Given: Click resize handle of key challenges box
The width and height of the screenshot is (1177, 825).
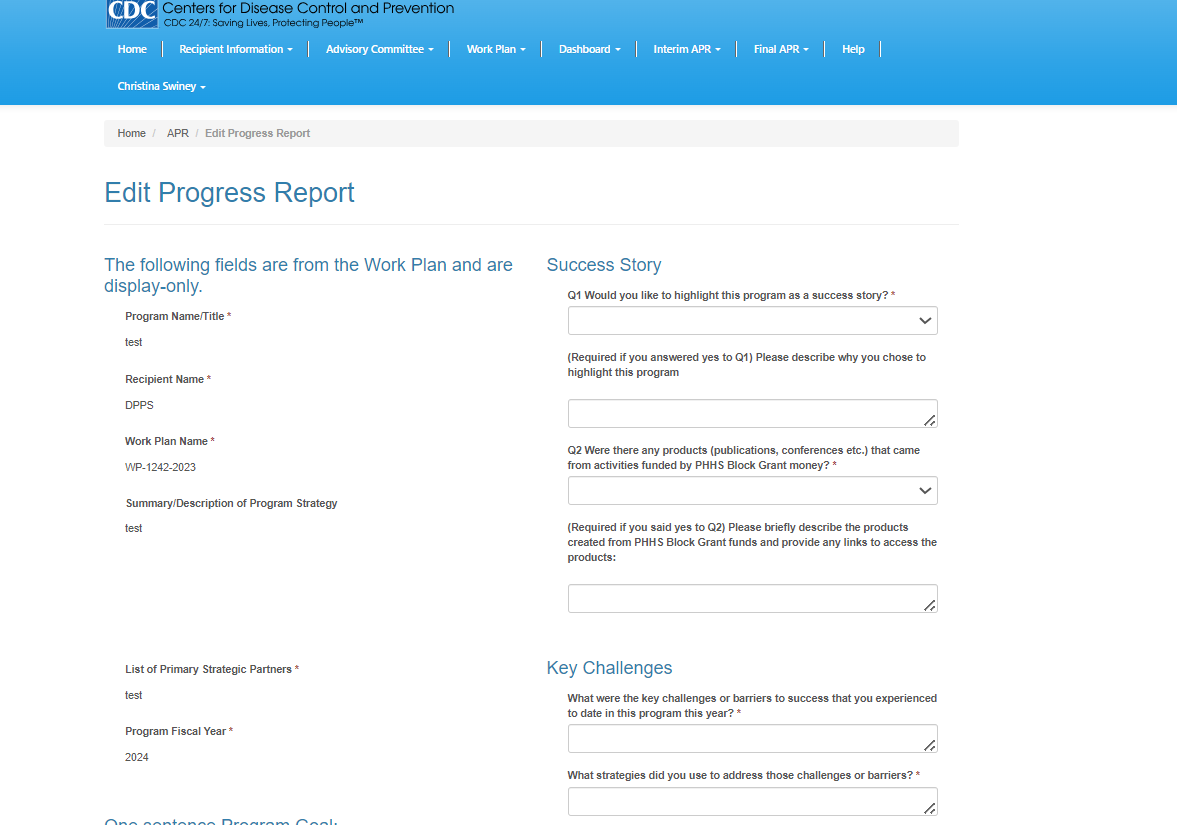Looking at the screenshot, I should click(930, 745).
